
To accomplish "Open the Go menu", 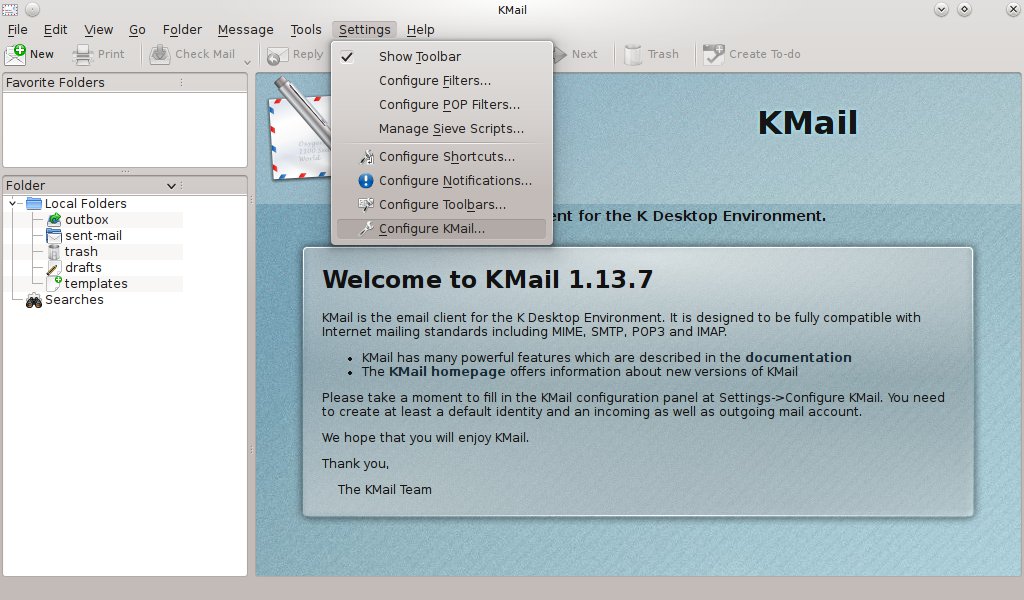I will click(137, 30).
